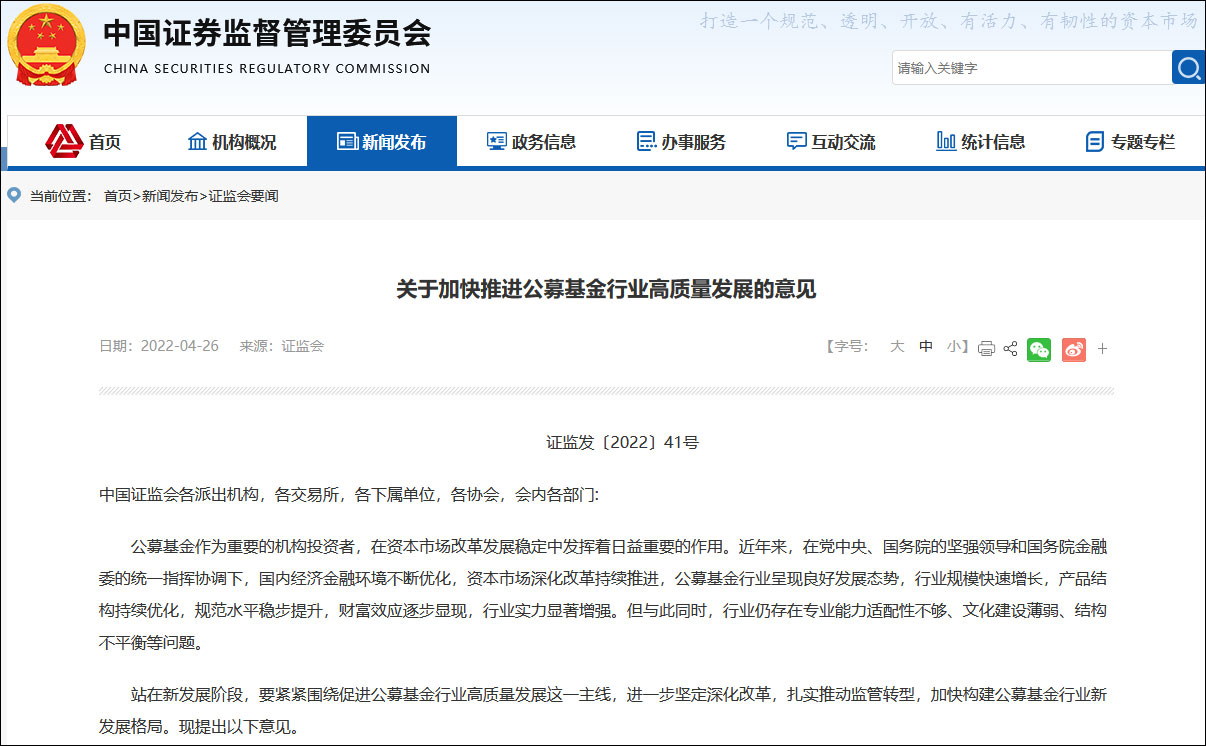Click the document number 证监发〔2022〕41号
This screenshot has width=1206, height=746.
[x=622, y=442]
